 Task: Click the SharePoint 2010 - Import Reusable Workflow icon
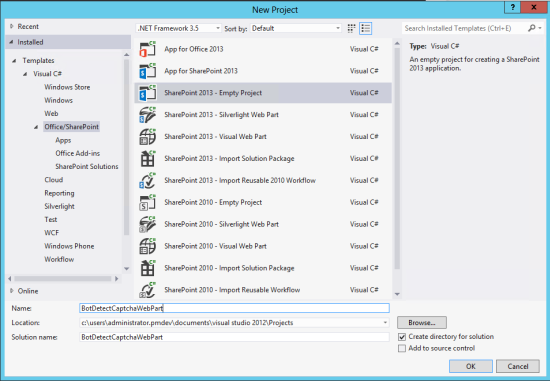(x=147, y=290)
